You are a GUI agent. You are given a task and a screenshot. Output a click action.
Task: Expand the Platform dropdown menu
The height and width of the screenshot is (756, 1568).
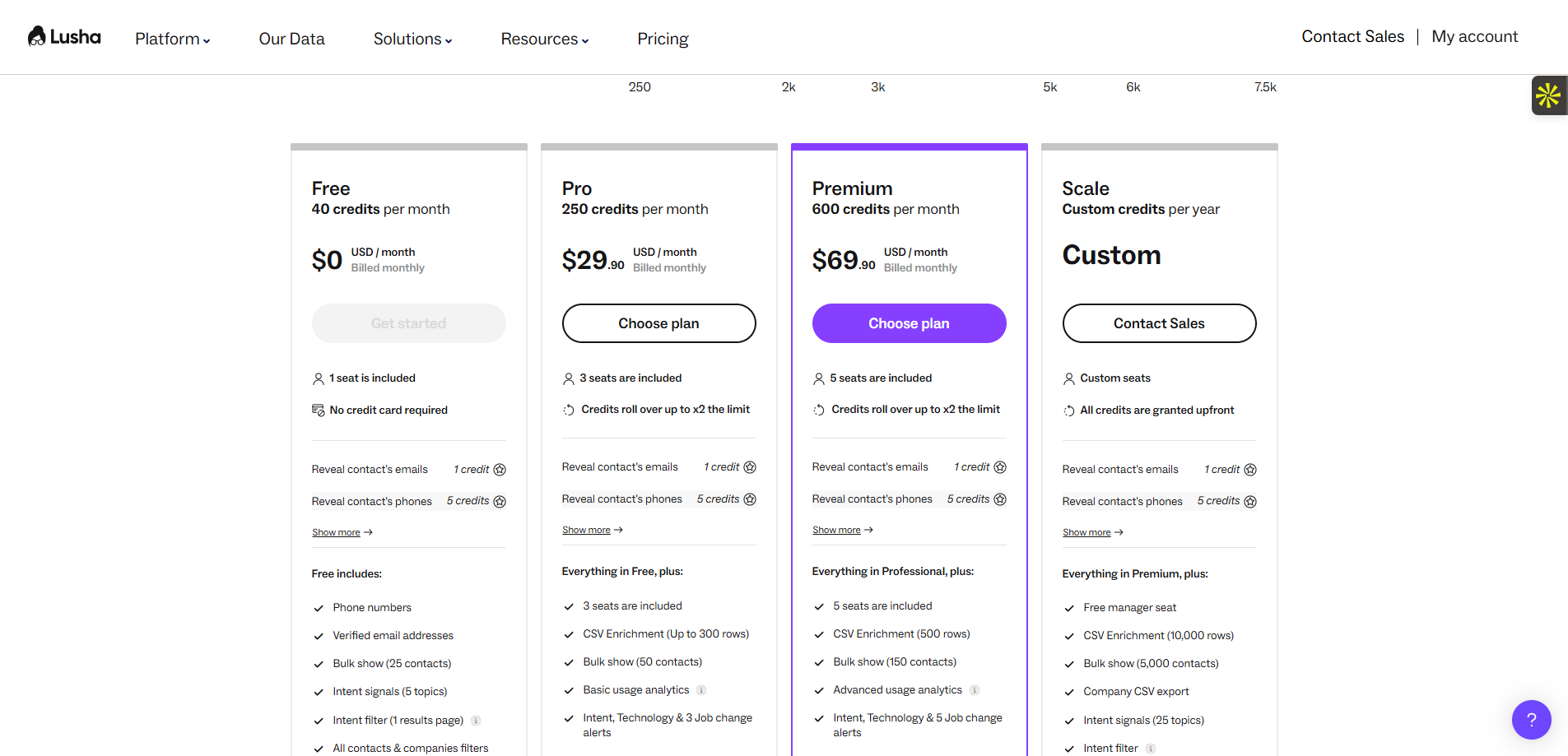tap(172, 39)
